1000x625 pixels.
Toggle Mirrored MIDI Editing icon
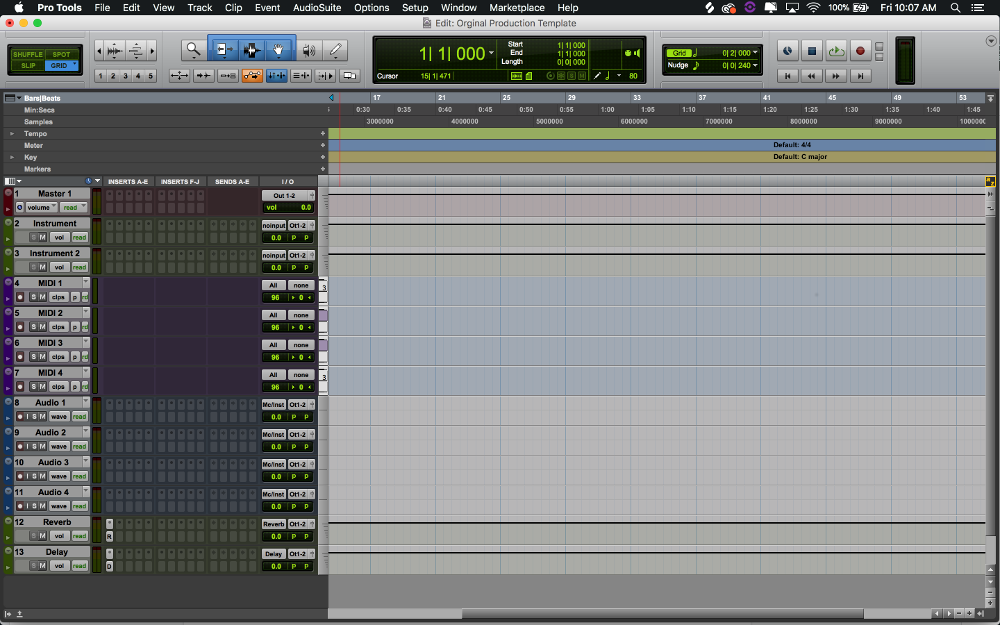click(x=228, y=76)
